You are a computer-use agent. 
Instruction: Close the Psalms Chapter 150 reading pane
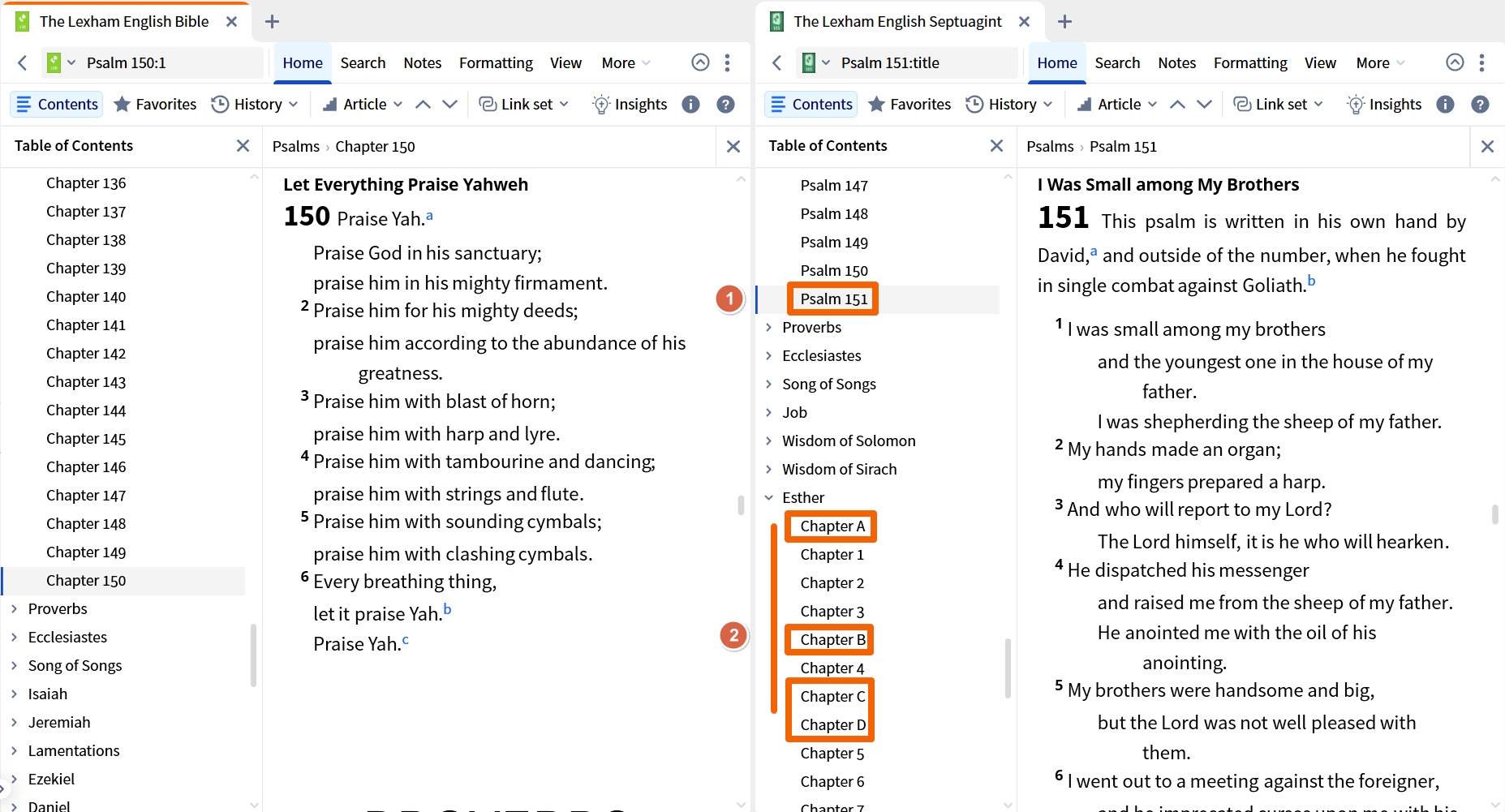[733, 146]
